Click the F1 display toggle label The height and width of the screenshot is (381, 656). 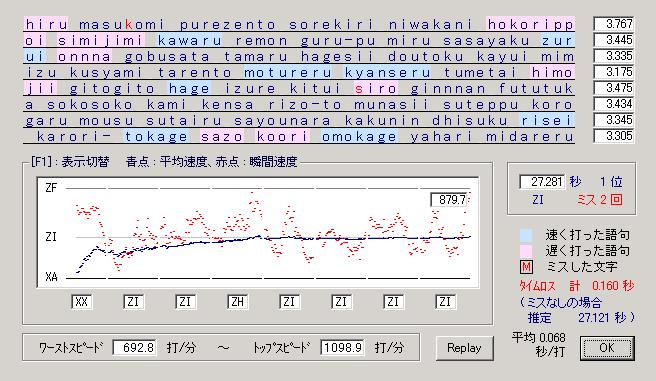click(x=70, y=161)
